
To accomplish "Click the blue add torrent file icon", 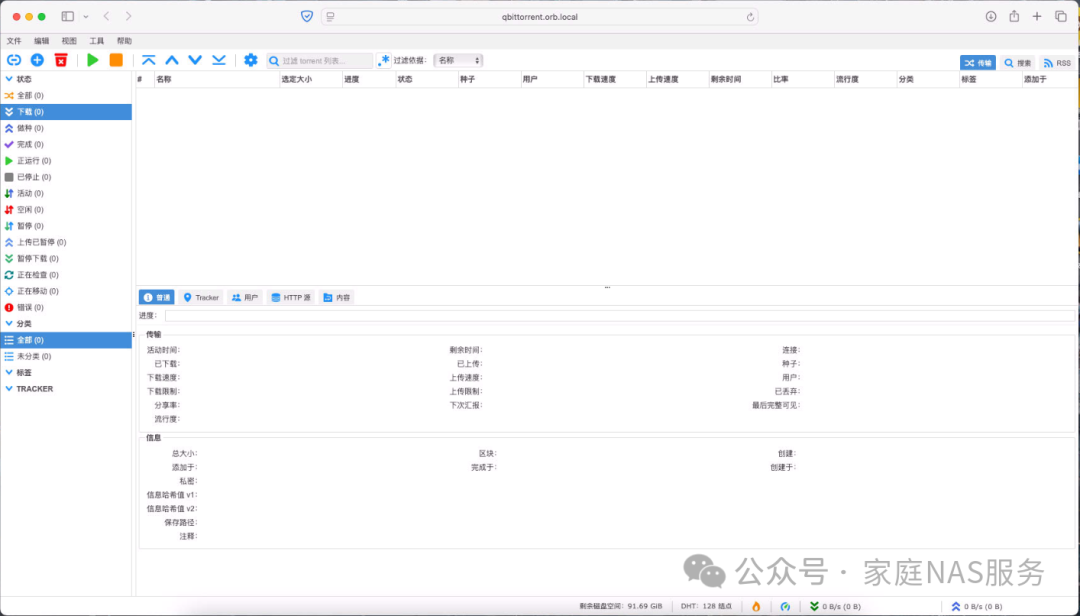I will point(36,60).
